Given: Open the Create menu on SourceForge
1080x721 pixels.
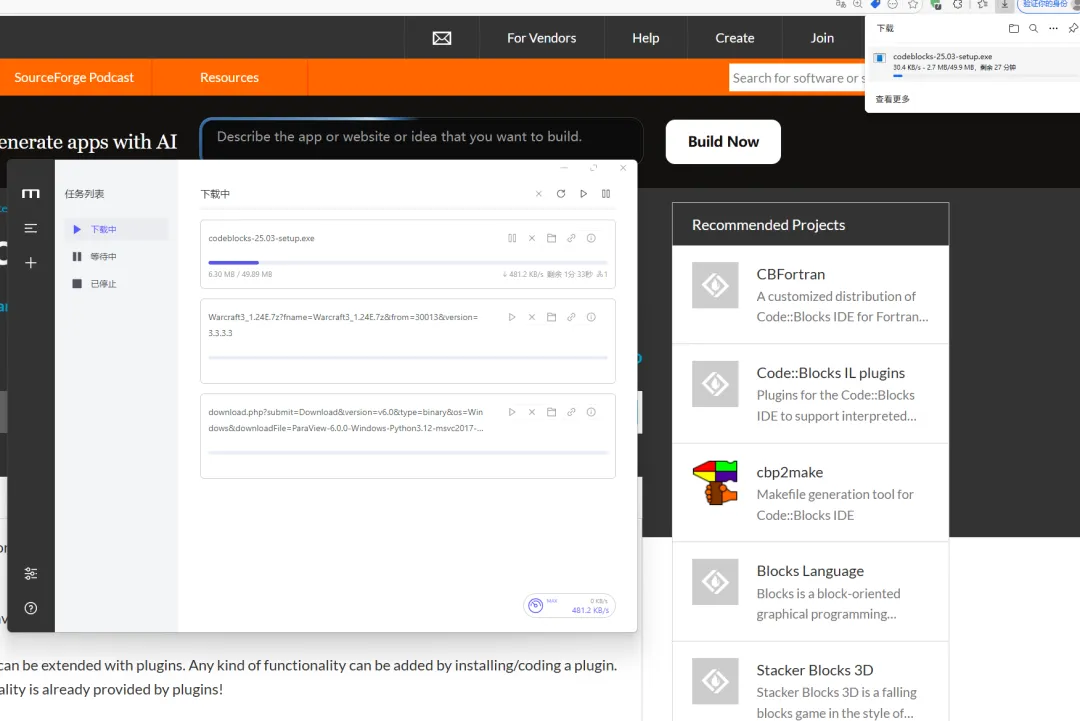Looking at the screenshot, I should click(x=734, y=39).
